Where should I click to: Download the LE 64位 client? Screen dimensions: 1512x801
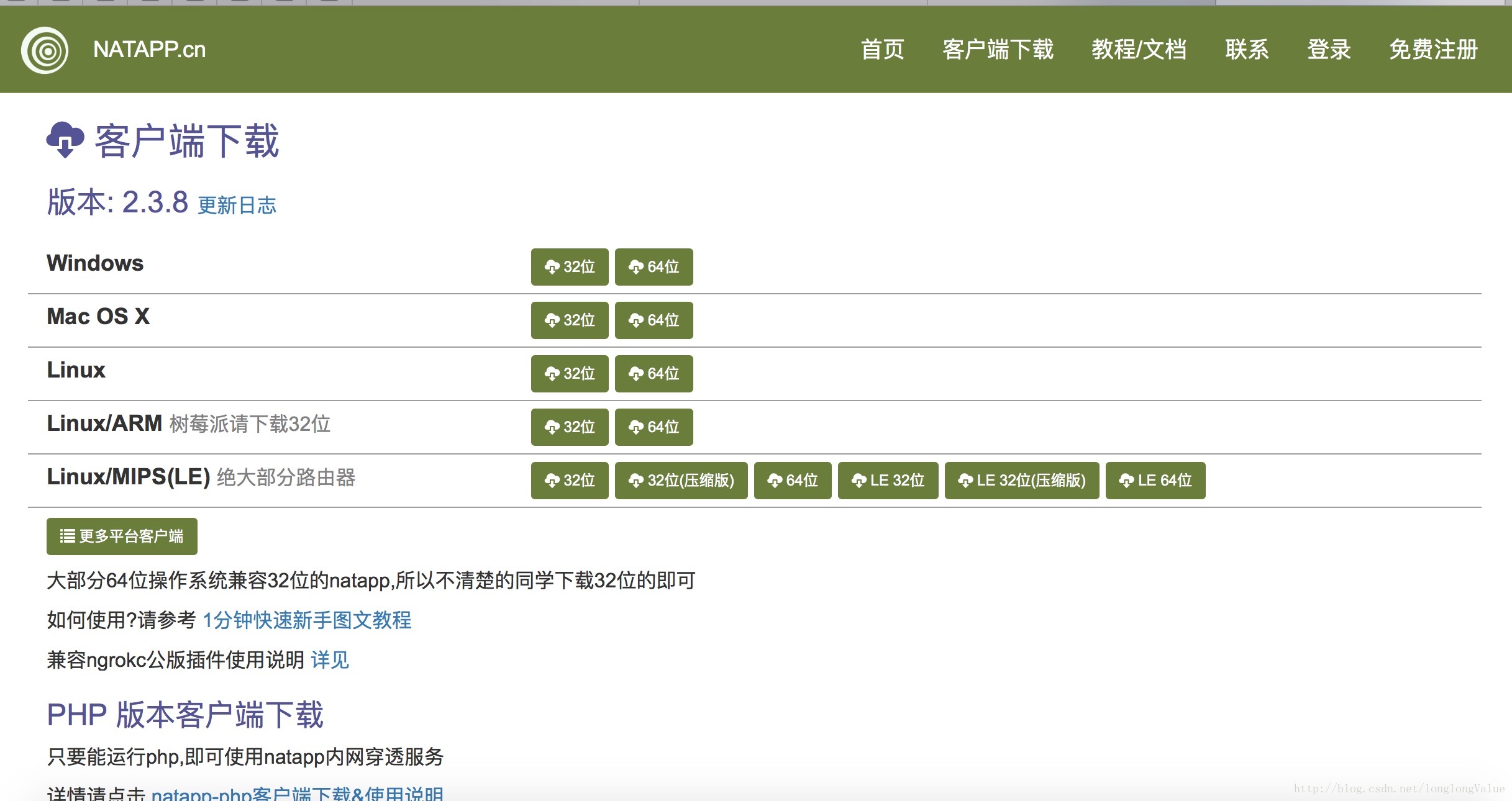click(x=1155, y=481)
